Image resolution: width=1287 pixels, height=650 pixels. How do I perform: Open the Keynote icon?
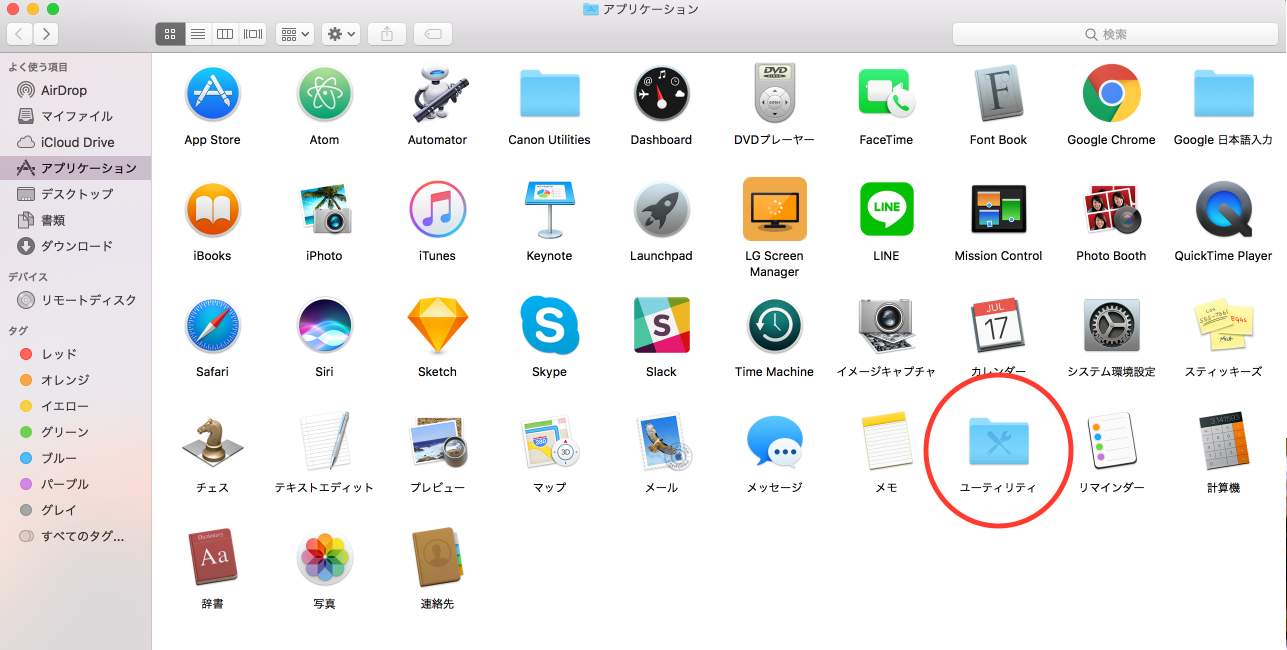pos(549,211)
